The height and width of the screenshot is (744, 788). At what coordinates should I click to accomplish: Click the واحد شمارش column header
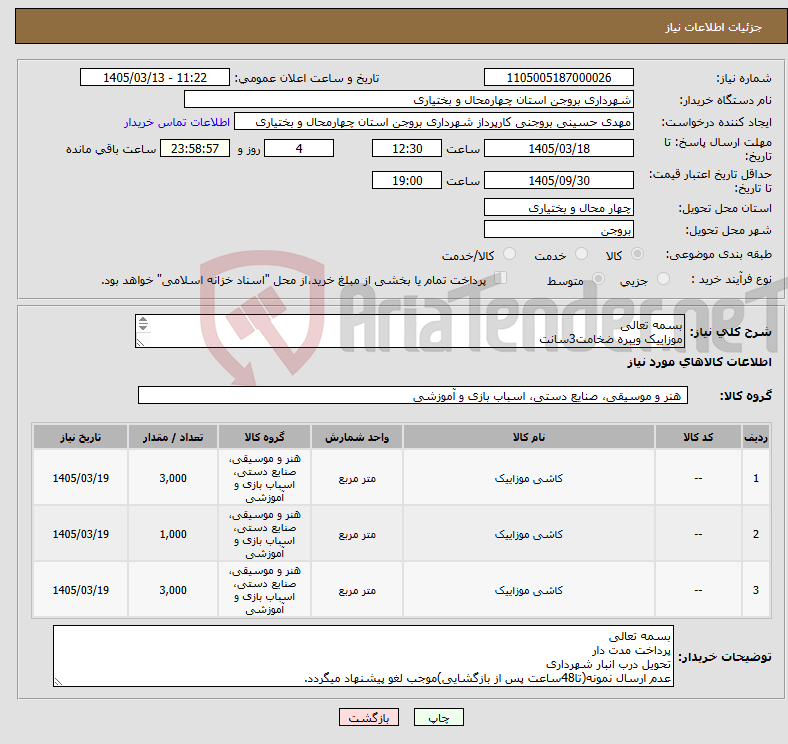tap(357, 437)
